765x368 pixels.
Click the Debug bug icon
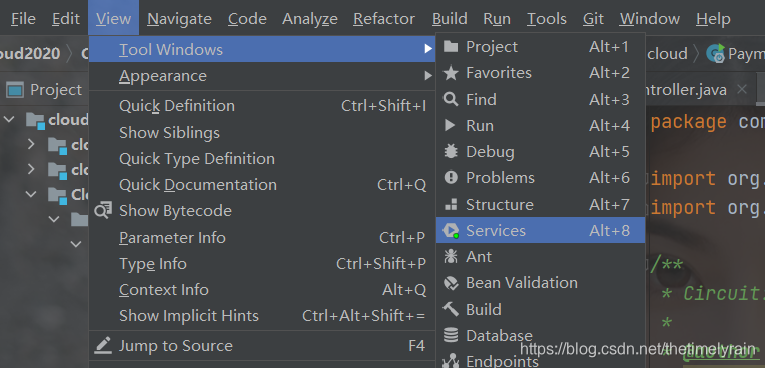point(451,152)
